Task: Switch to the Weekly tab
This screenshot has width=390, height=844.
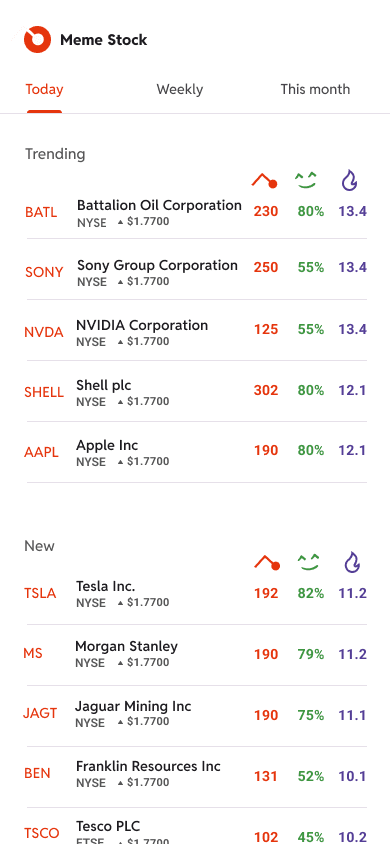Action: pyautogui.click(x=180, y=89)
